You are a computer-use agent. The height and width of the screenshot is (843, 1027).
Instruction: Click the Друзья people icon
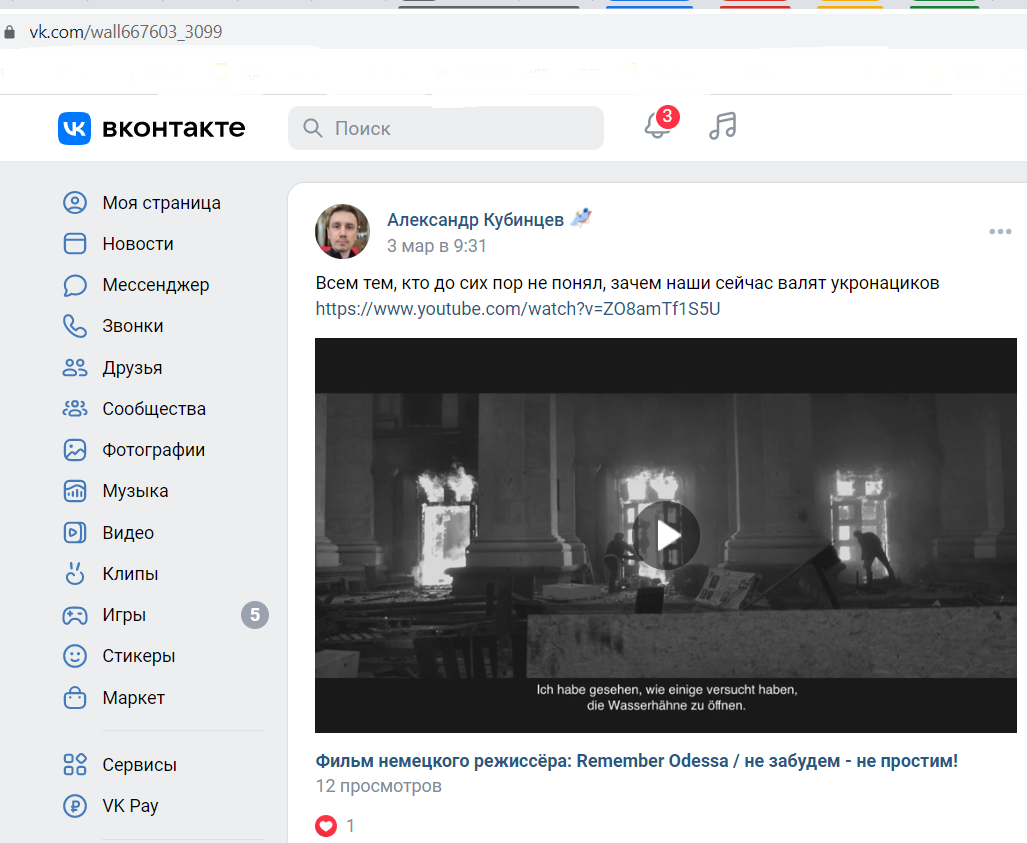click(x=75, y=367)
